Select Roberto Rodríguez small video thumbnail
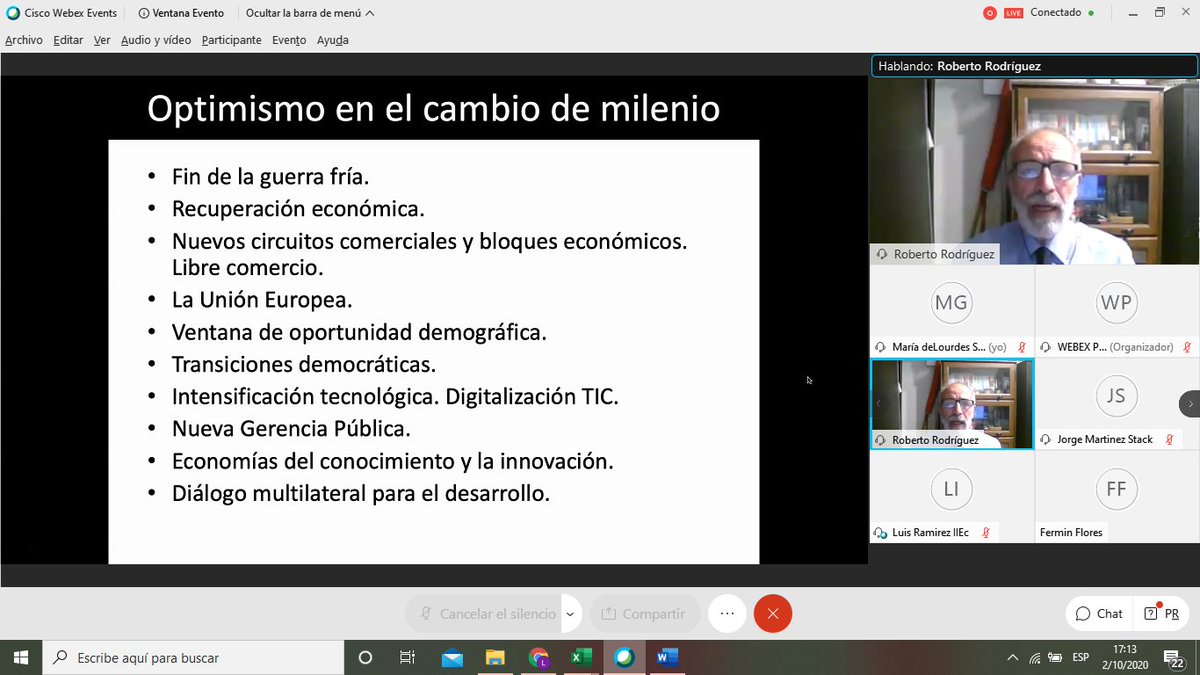The image size is (1200, 675). pos(952,404)
